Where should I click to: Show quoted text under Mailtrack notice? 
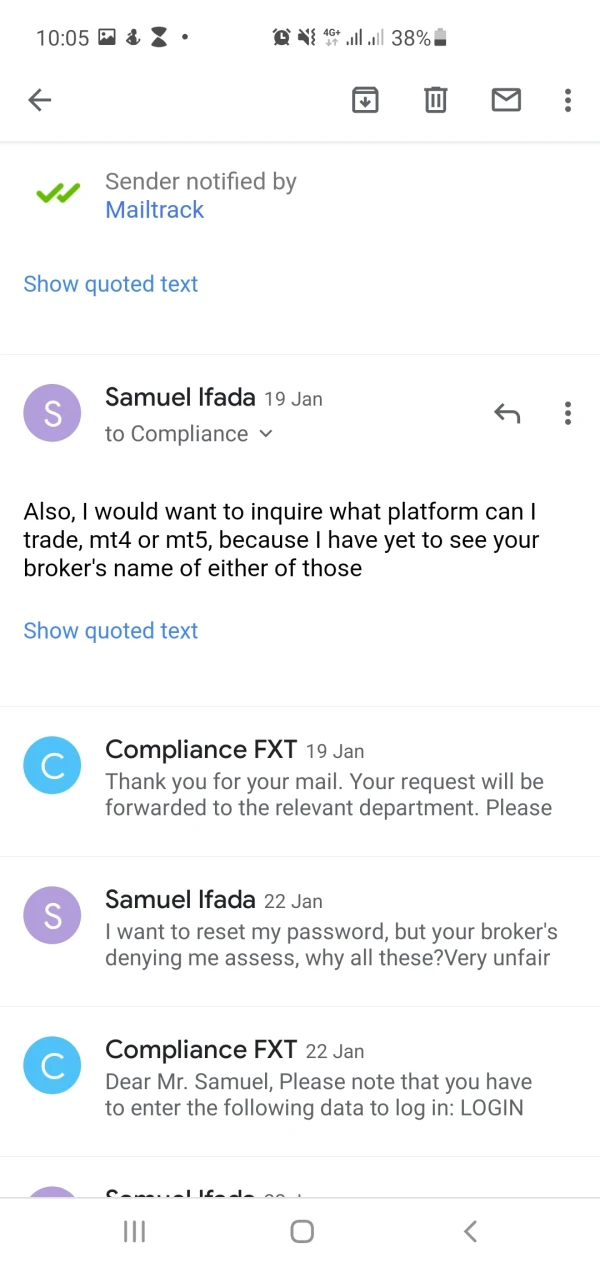click(111, 284)
